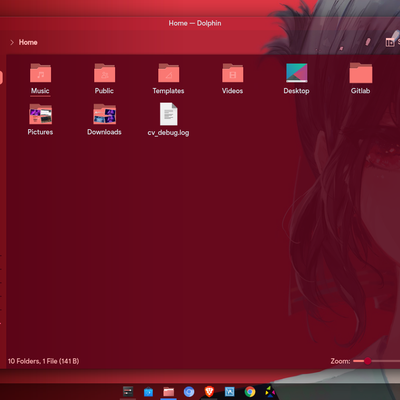Click the file manager taskbar icon
Screen dimensions: 400x400
pyautogui.click(x=169, y=392)
